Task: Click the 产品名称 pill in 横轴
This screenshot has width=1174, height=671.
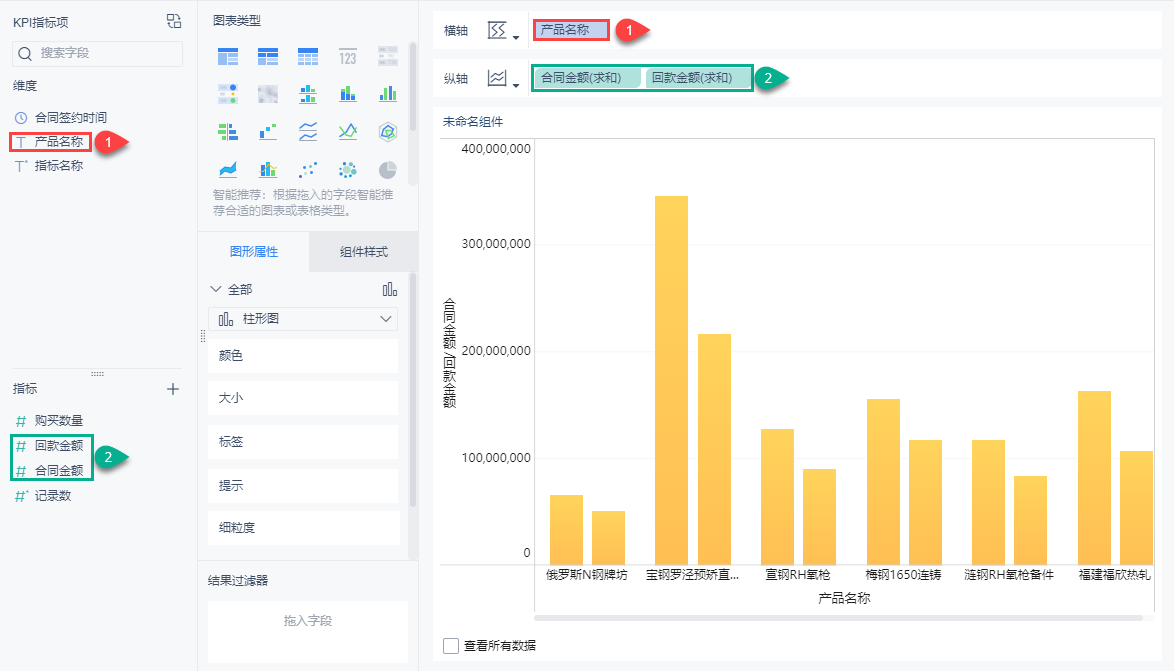Action: tap(571, 30)
